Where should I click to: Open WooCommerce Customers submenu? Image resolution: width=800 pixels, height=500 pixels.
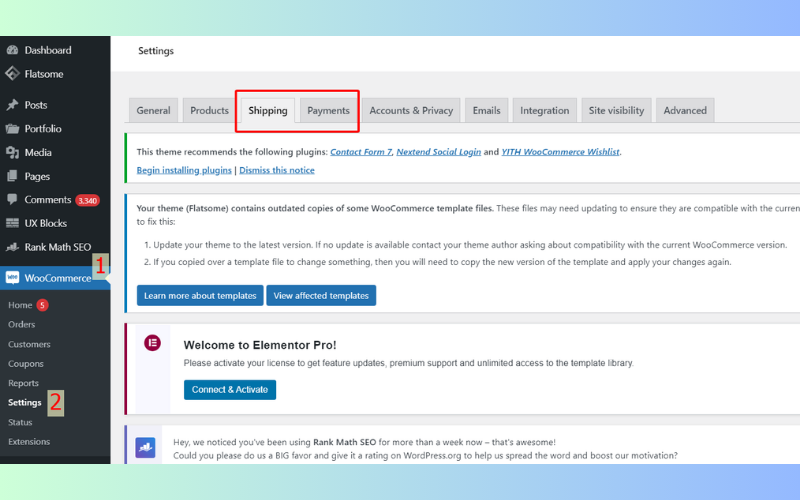pos(29,344)
